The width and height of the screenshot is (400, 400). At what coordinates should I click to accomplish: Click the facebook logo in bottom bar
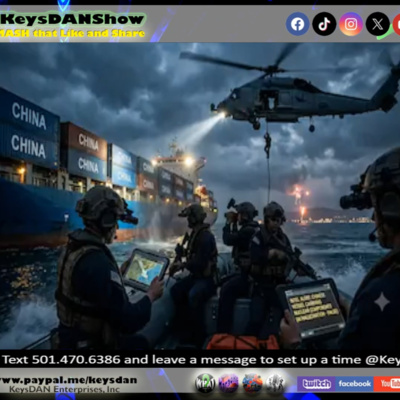point(354,384)
